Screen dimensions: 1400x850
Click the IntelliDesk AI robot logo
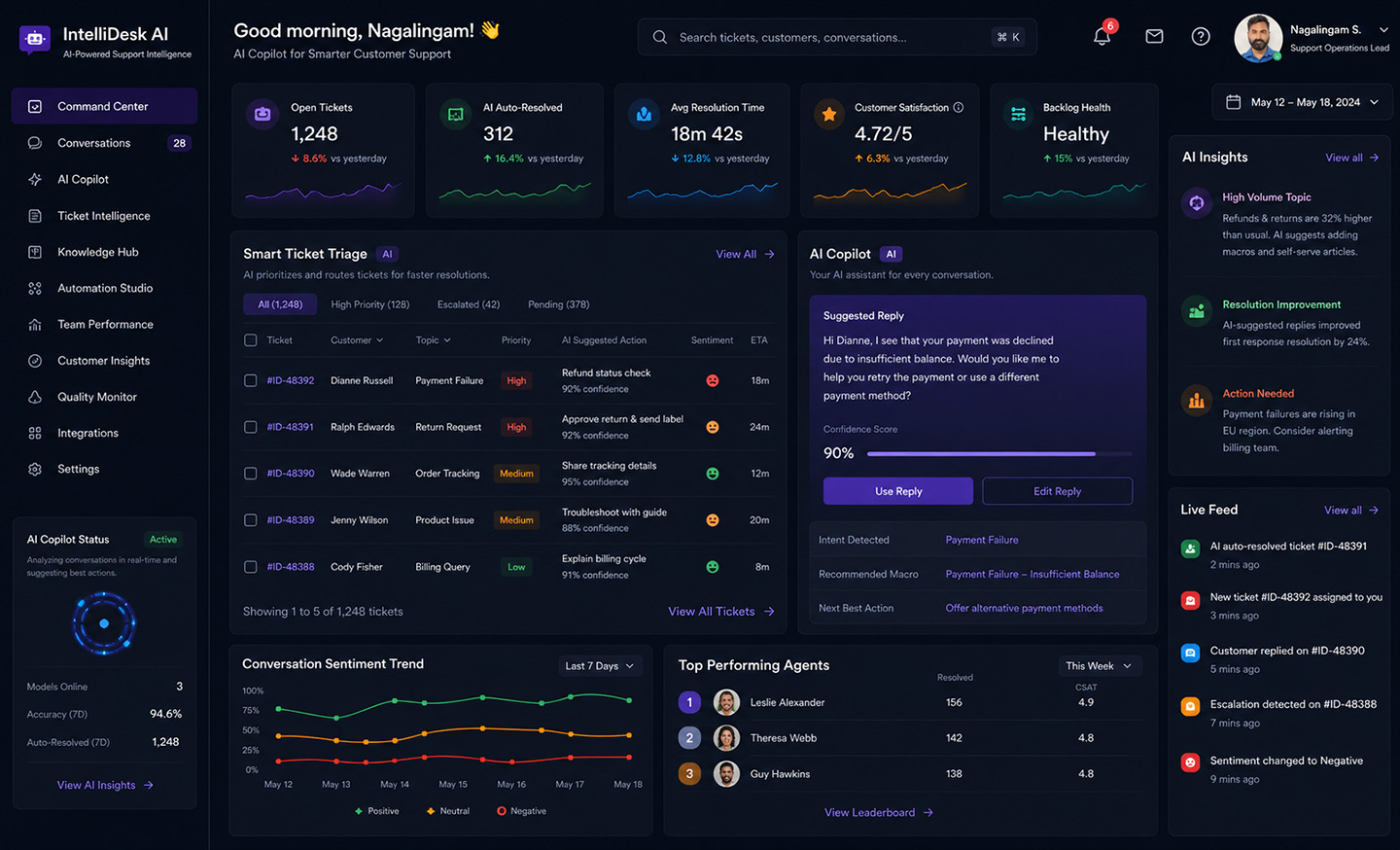[35, 39]
